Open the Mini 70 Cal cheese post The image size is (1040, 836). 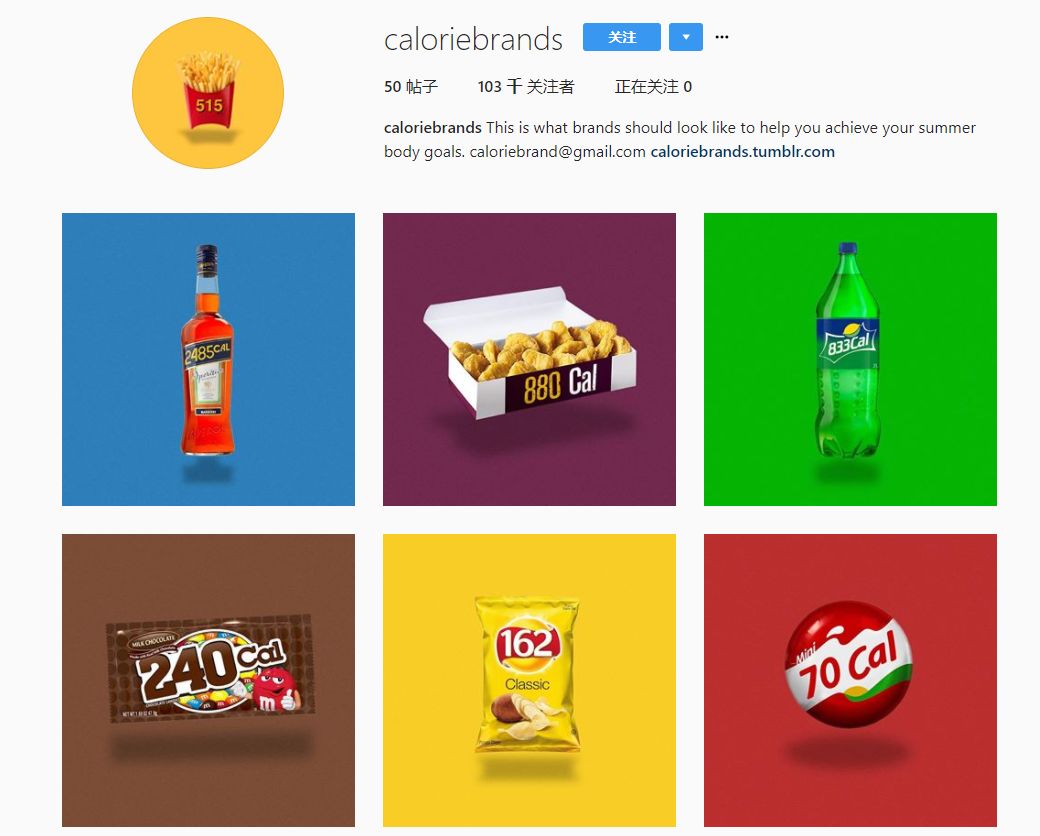pos(850,680)
